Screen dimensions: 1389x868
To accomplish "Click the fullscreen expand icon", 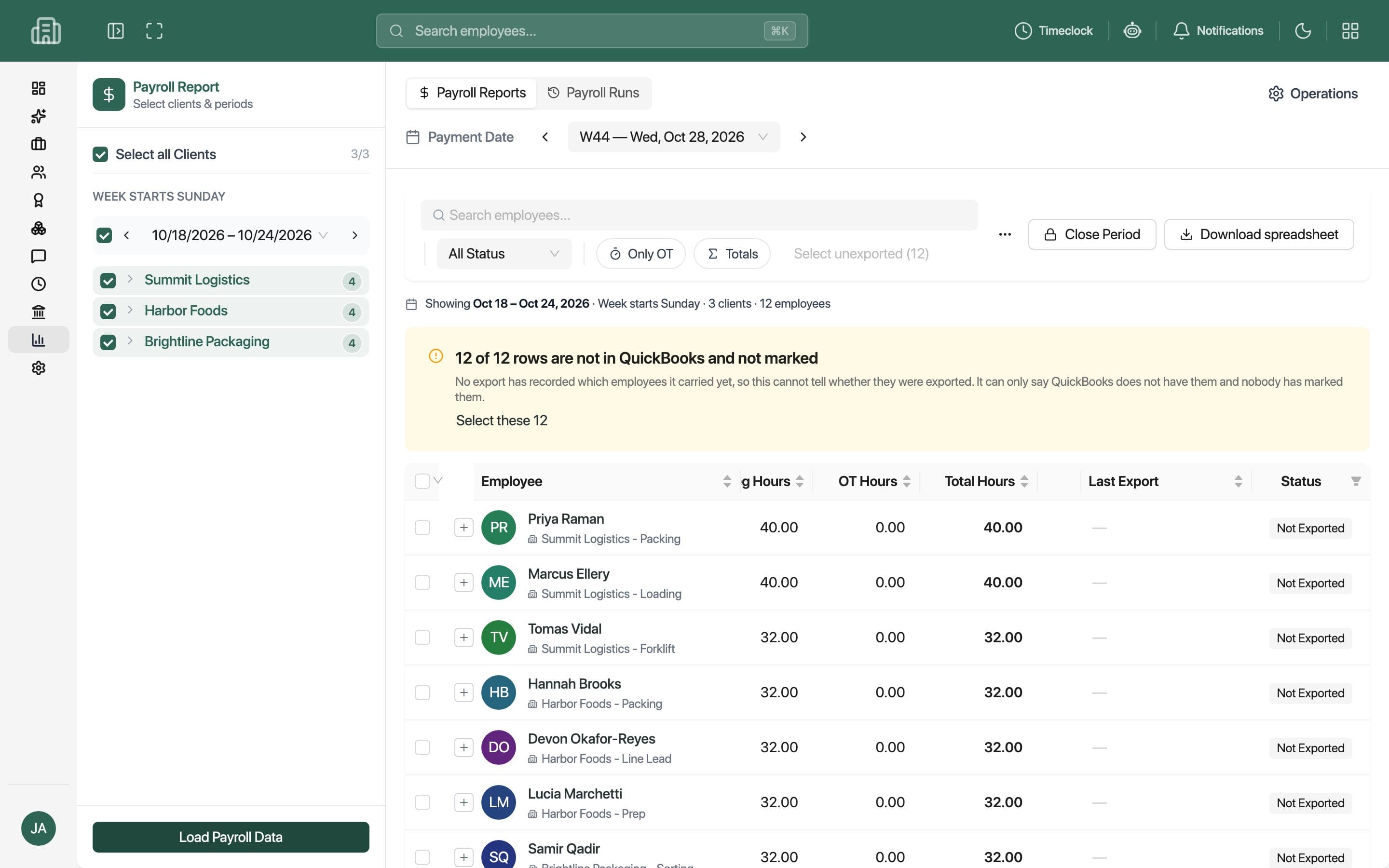I will coord(154,30).
